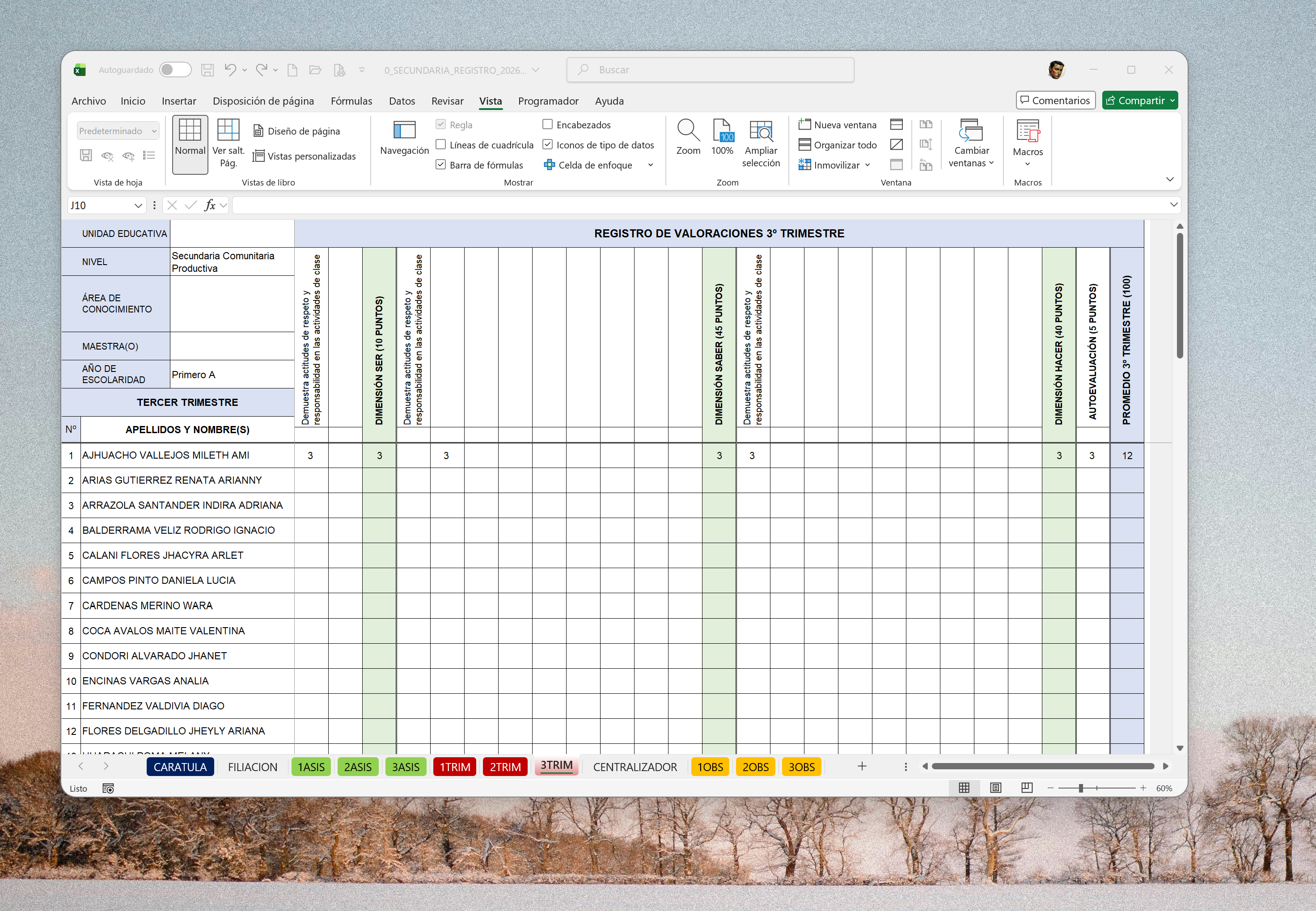Select Diseño de página status bar view
Screen dimensions: 1316x911
(x=996, y=788)
